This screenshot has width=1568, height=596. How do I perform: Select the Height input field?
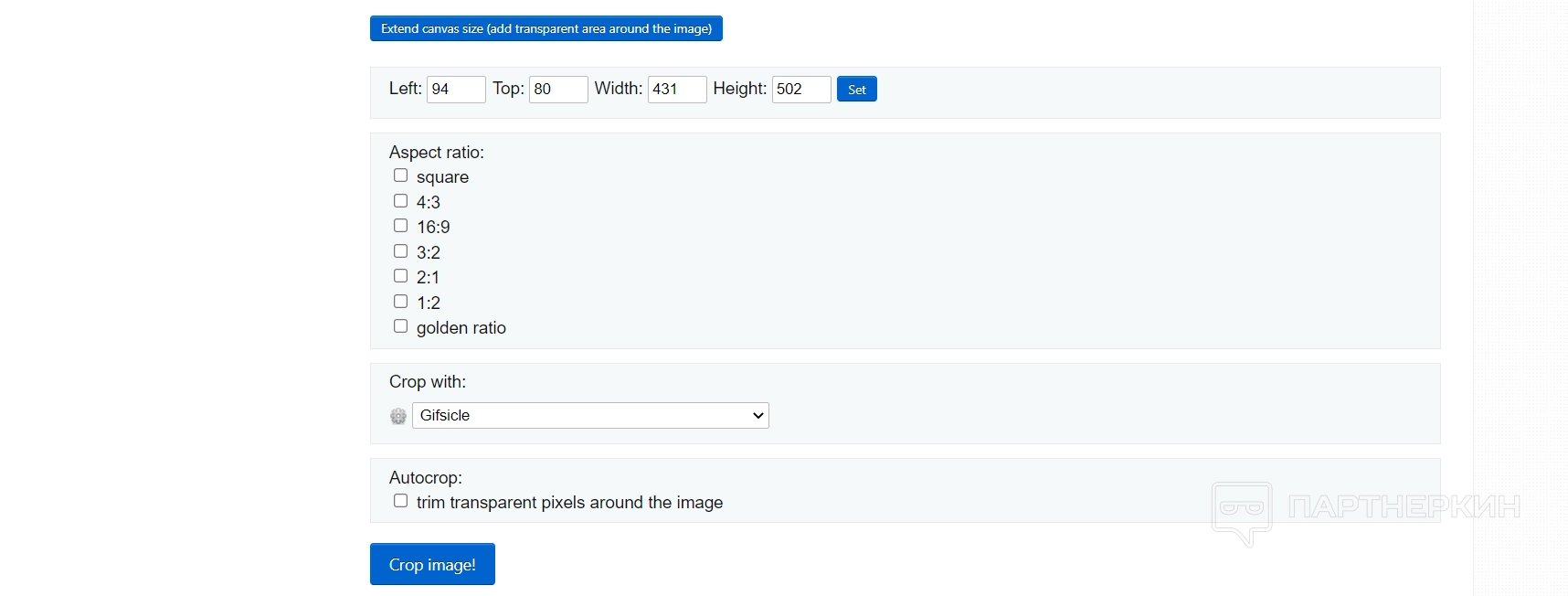[x=800, y=90]
